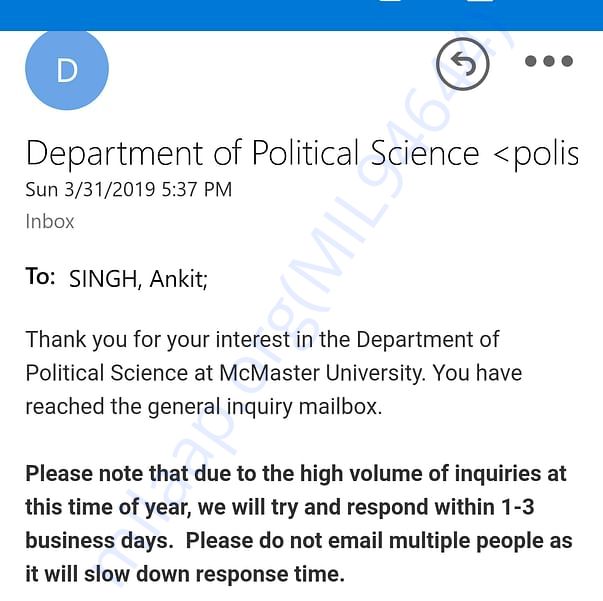Tap the 'Thank you for your interest' line

click(x=262, y=340)
